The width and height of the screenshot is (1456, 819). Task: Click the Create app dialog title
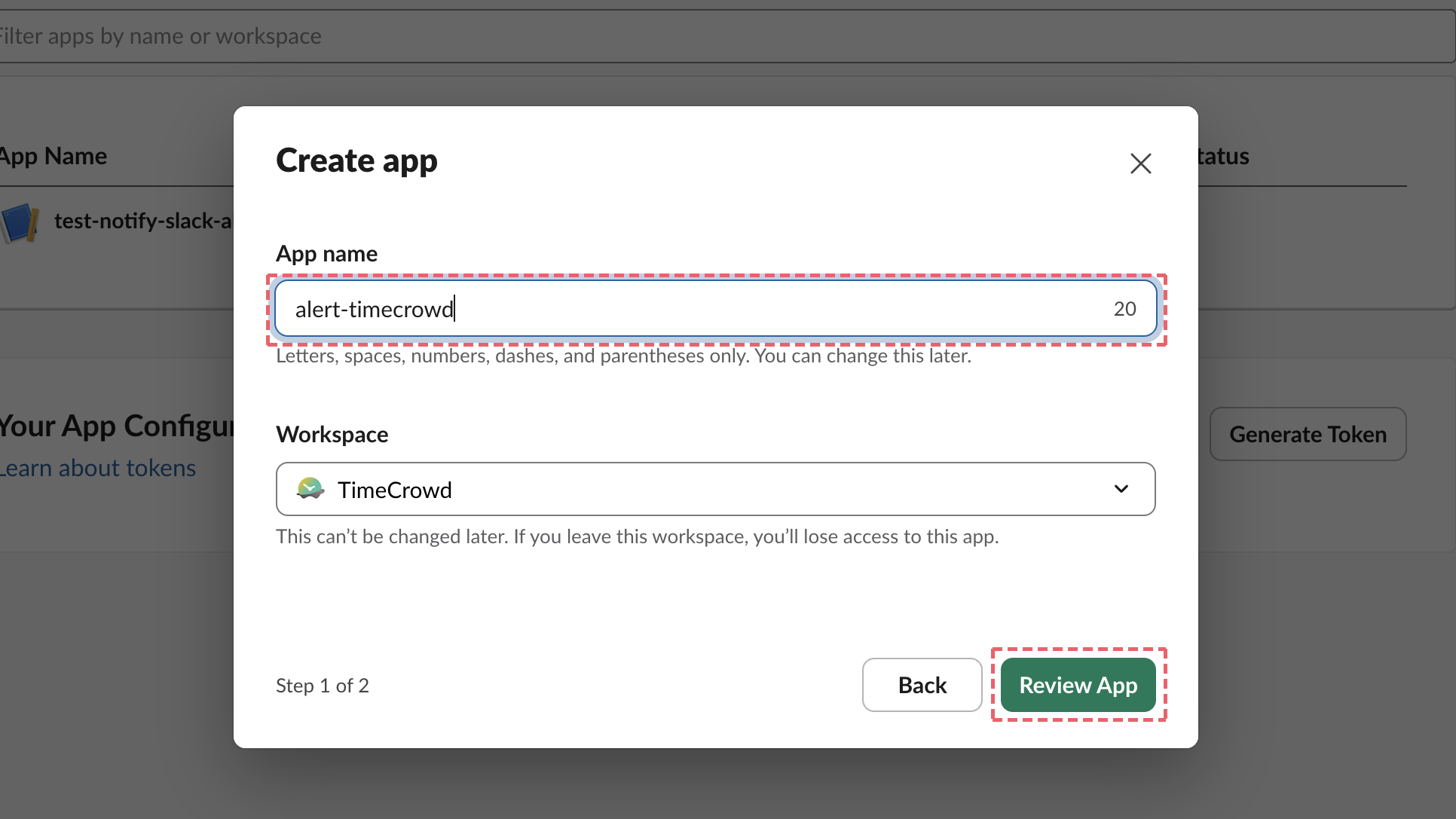pyautogui.click(x=356, y=161)
